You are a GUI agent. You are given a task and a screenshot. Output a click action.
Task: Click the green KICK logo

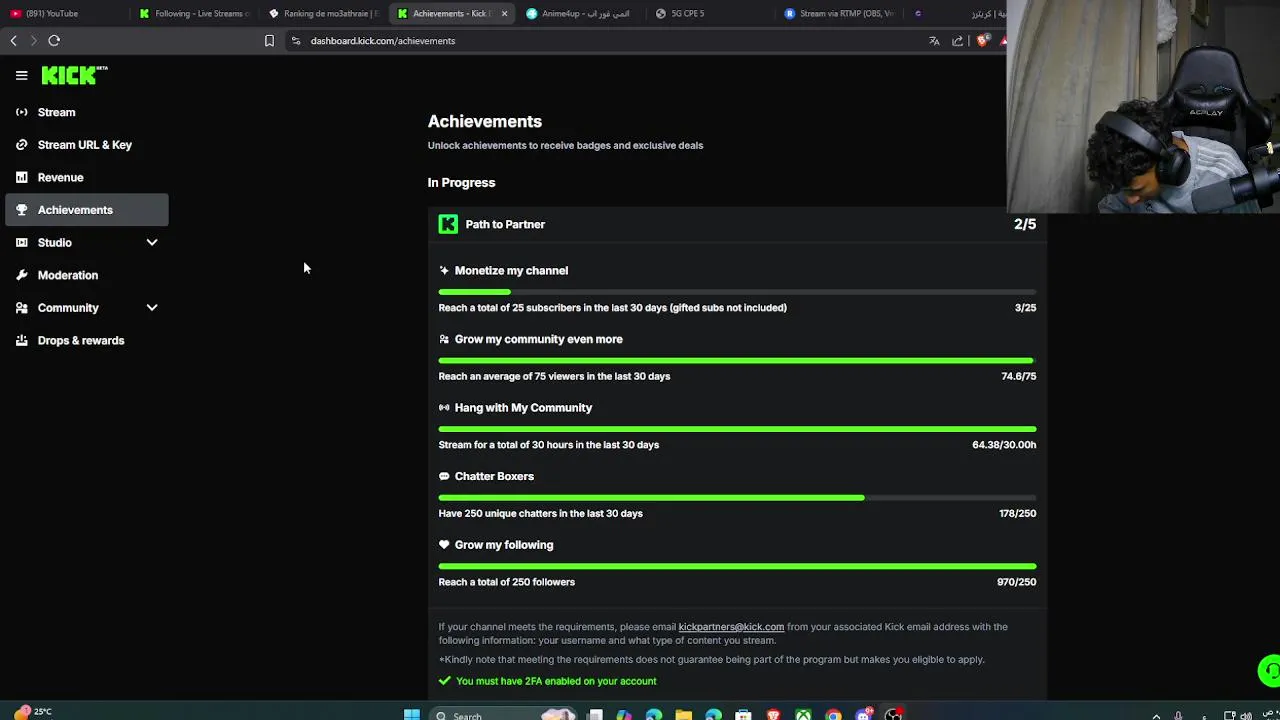73,75
